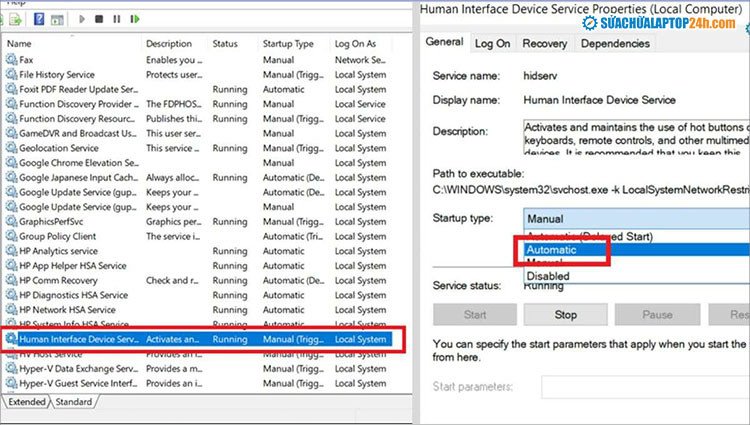750x425 pixels.
Task: Click the path to executable svchost.exe text
Action: click(591, 190)
